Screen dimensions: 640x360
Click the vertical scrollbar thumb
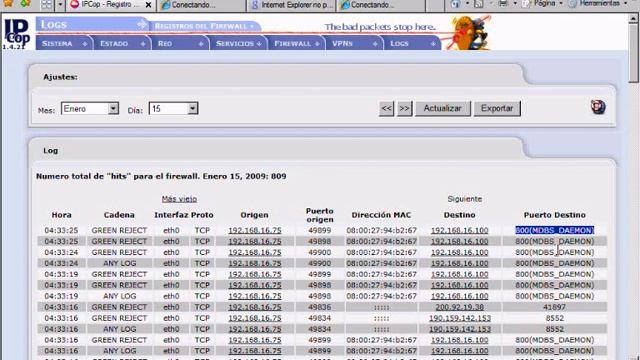click(x=633, y=52)
